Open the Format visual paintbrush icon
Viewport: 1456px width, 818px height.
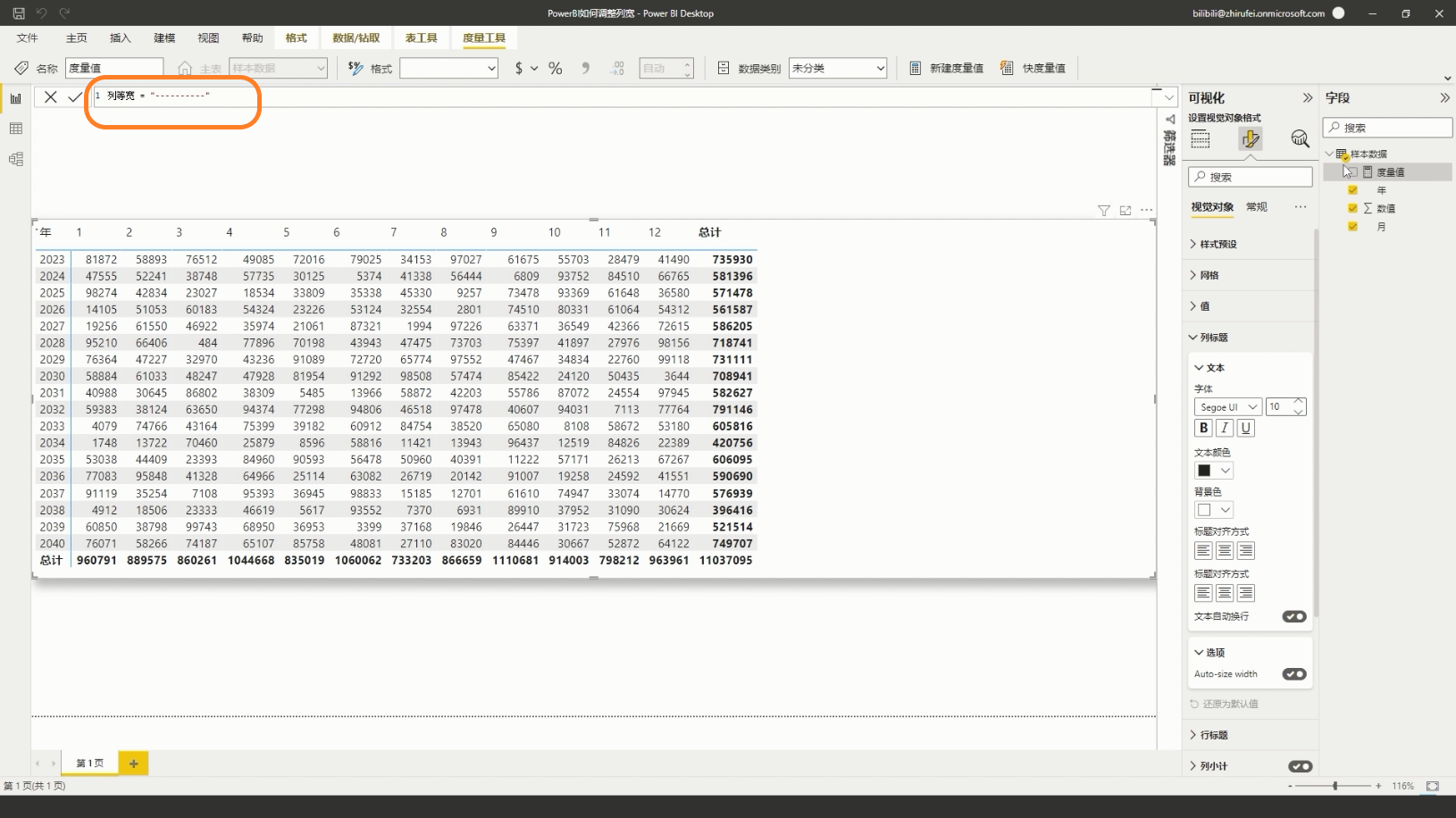click(1250, 138)
